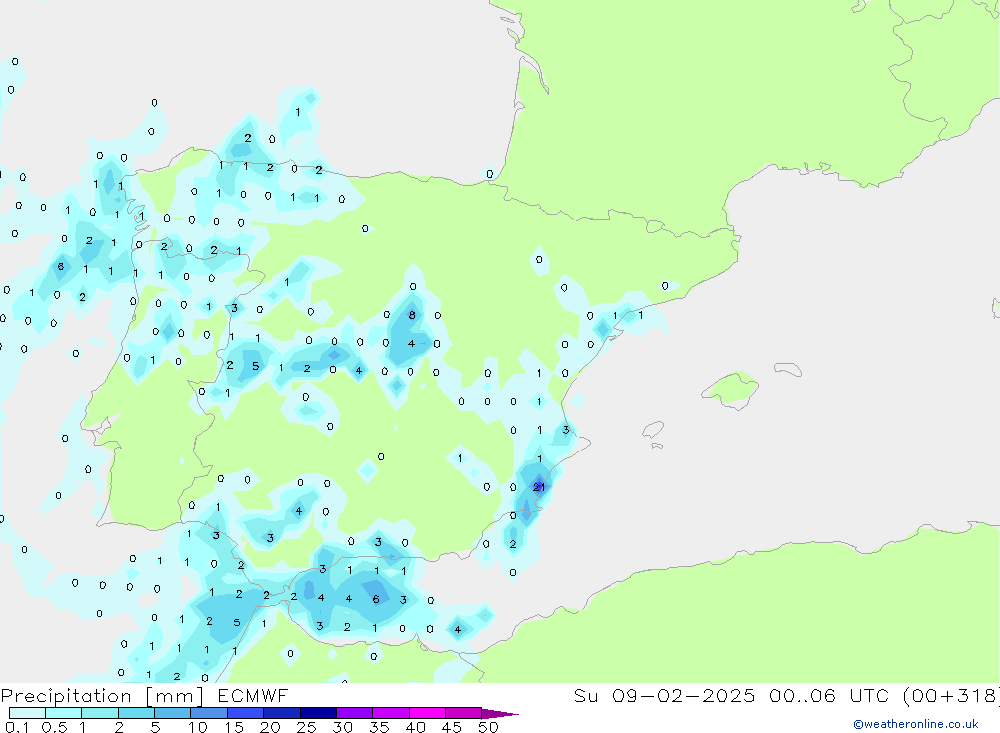Choose the 30–35 mm violet swatch
Image resolution: width=1000 pixels, height=733 pixels.
pyautogui.click(x=354, y=713)
